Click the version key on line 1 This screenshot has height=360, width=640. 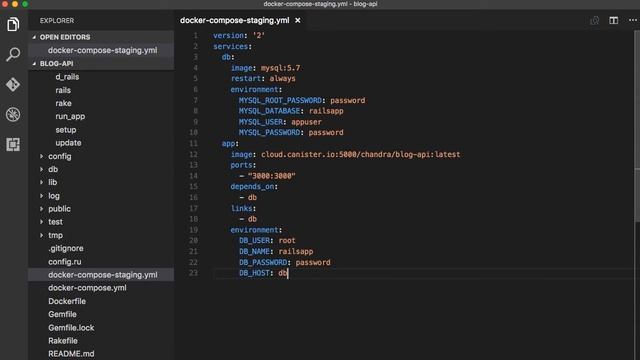[x=229, y=36]
